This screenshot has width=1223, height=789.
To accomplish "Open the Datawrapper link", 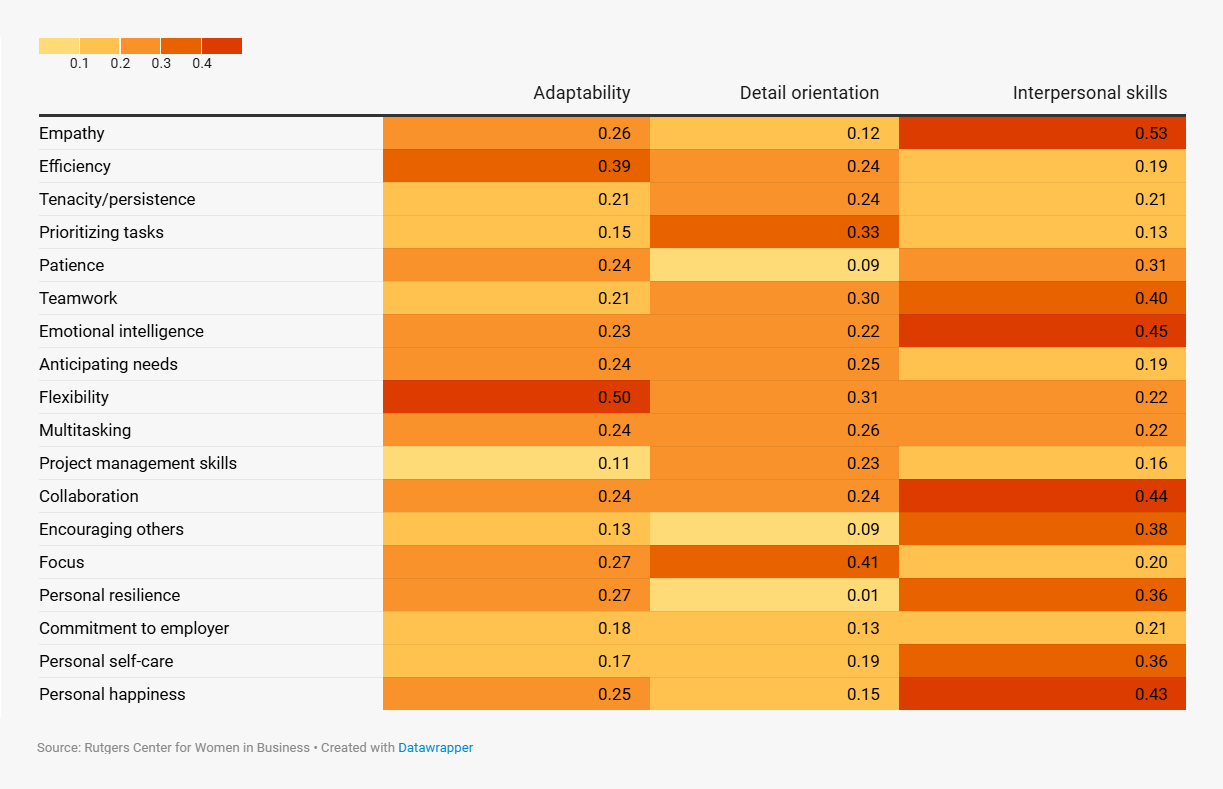I will (x=435, y=747).
